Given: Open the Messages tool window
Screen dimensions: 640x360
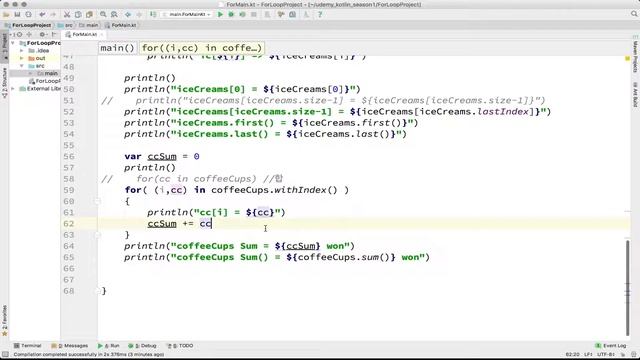Looking at the screenshot, I should [70, 346].
